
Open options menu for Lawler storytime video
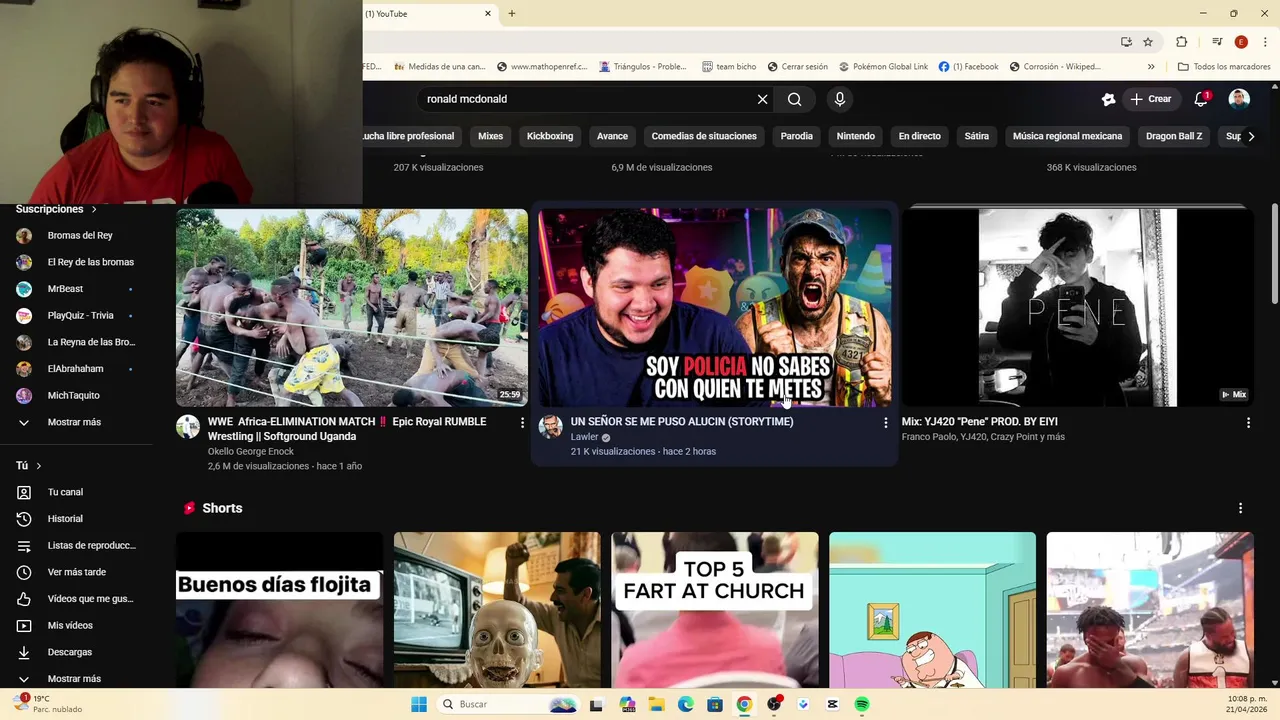885,423
